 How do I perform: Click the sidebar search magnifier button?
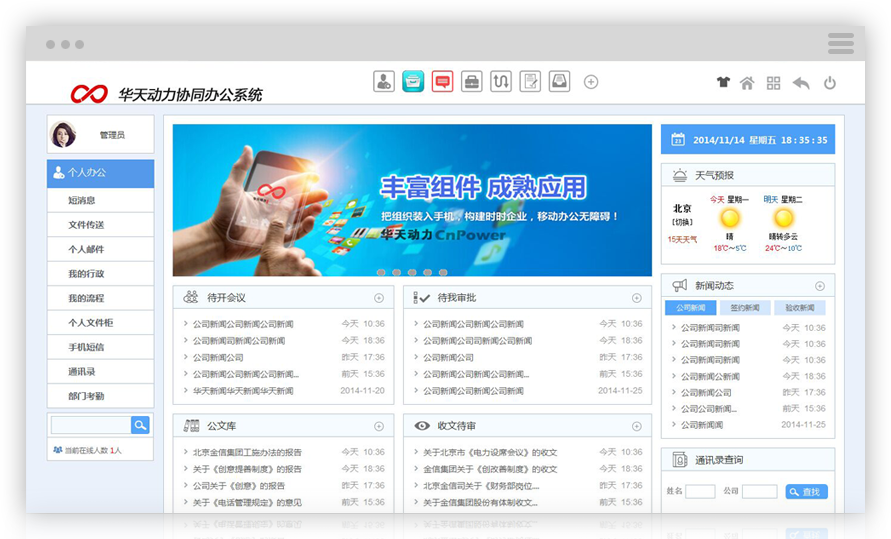tap(140, 425)
